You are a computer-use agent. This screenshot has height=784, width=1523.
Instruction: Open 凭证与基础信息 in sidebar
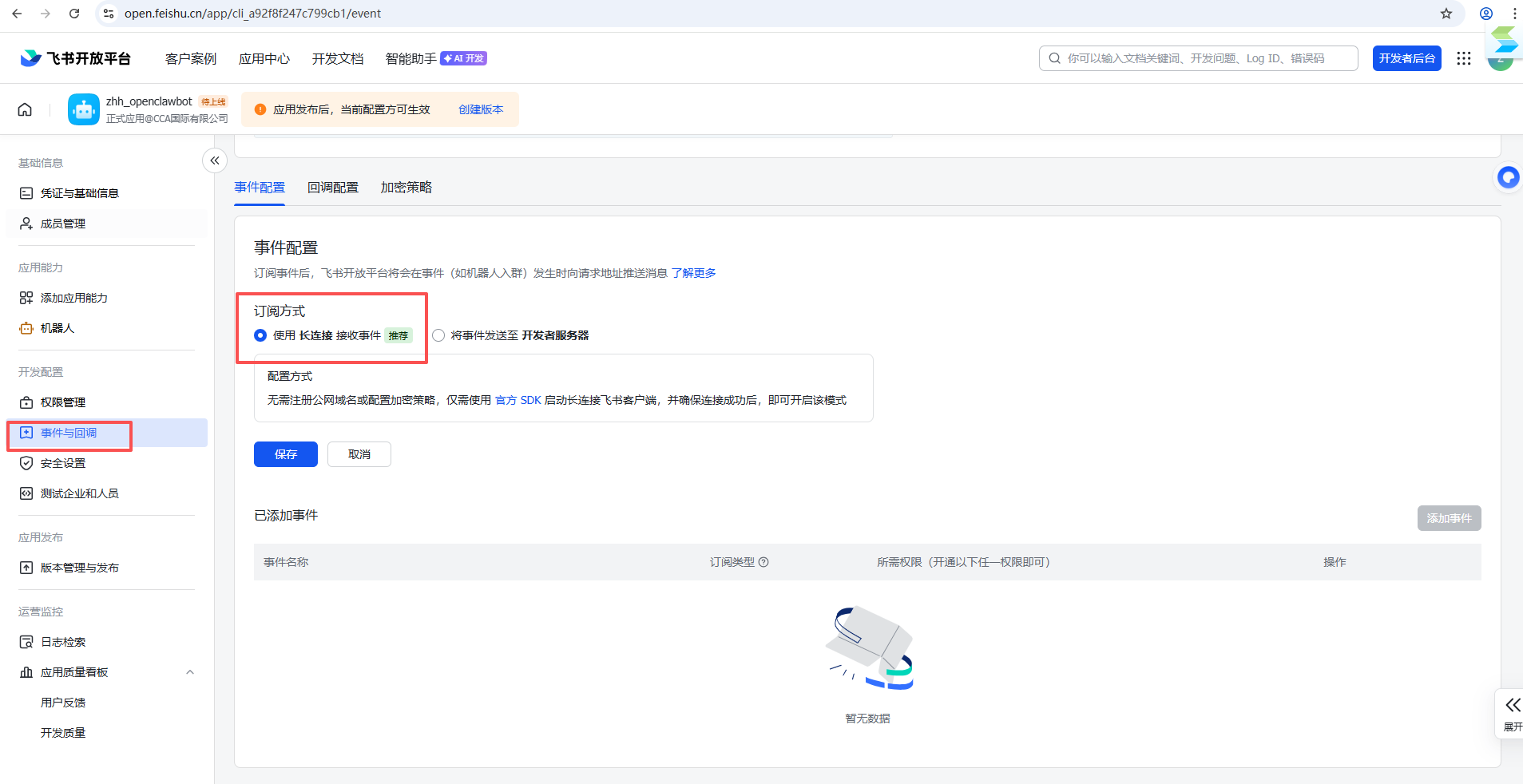click(80, 193)
